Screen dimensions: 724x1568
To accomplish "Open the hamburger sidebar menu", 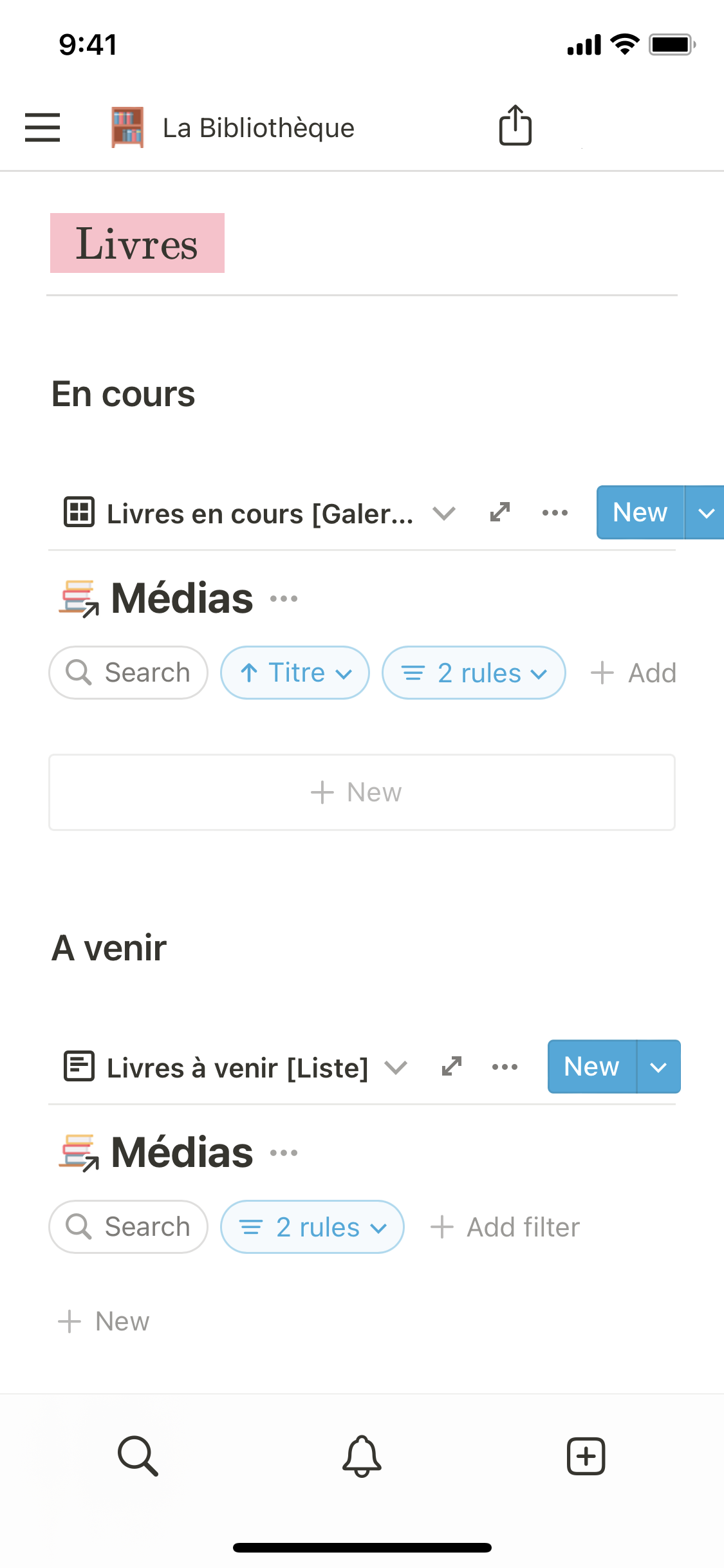I will pyautogui.click(x=42, y=127).
